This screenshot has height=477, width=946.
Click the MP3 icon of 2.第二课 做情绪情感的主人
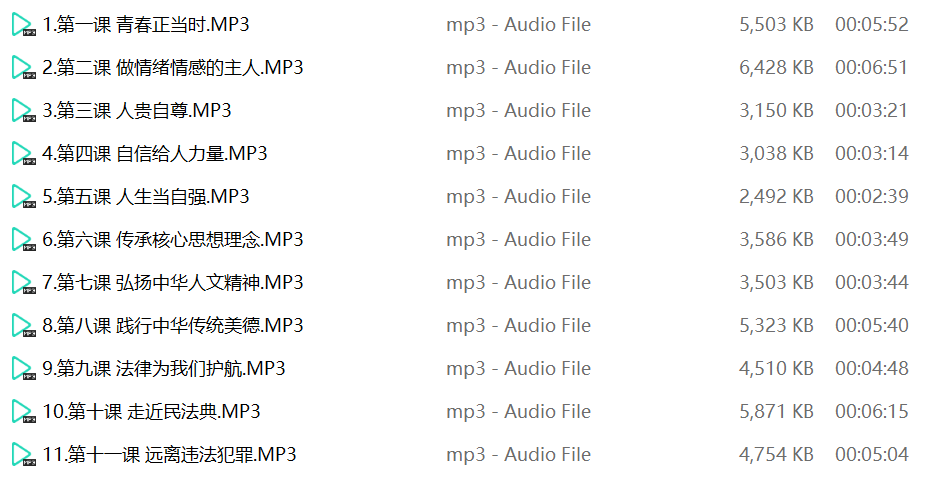(24, 68)
